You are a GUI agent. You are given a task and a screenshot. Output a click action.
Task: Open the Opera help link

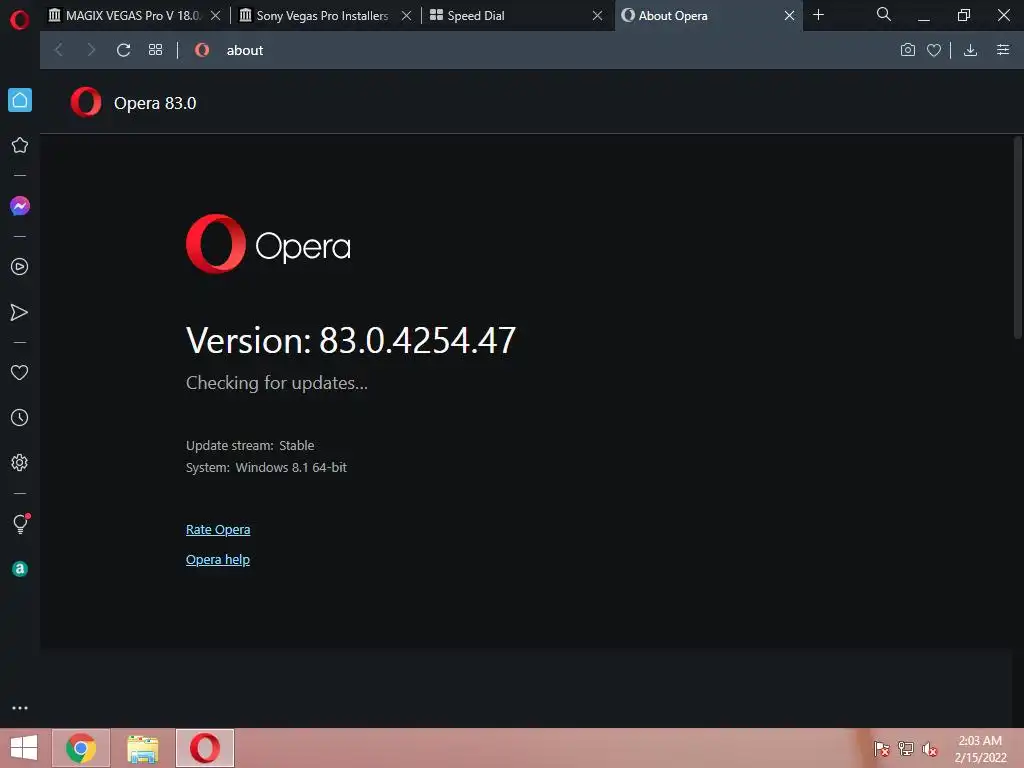coord(217,560)
